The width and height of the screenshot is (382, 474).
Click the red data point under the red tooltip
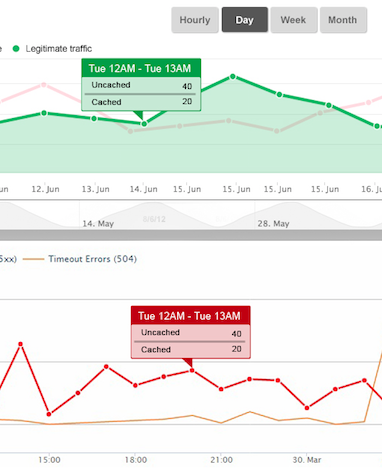(192, 370)
